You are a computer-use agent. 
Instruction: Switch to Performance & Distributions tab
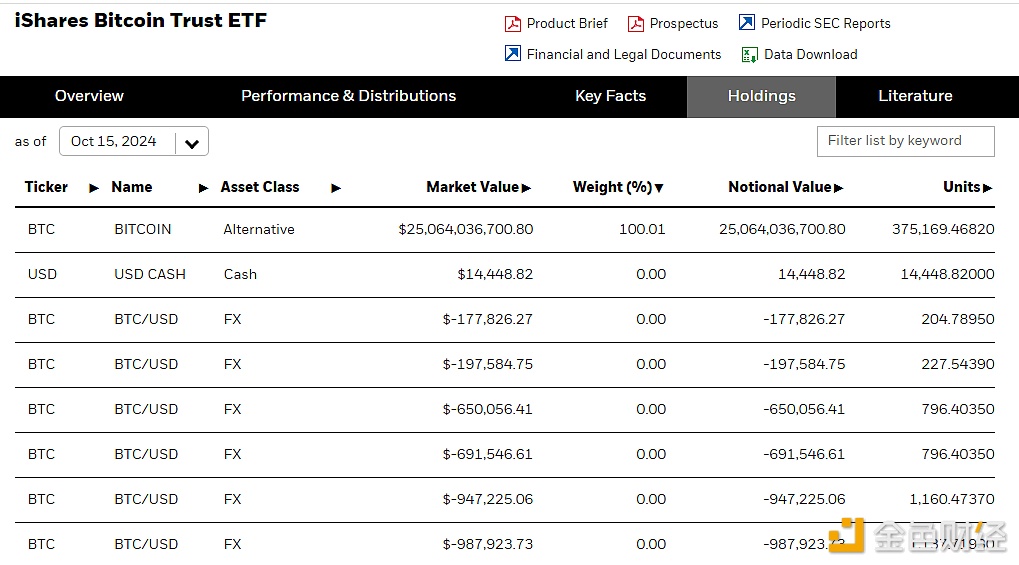348,96
